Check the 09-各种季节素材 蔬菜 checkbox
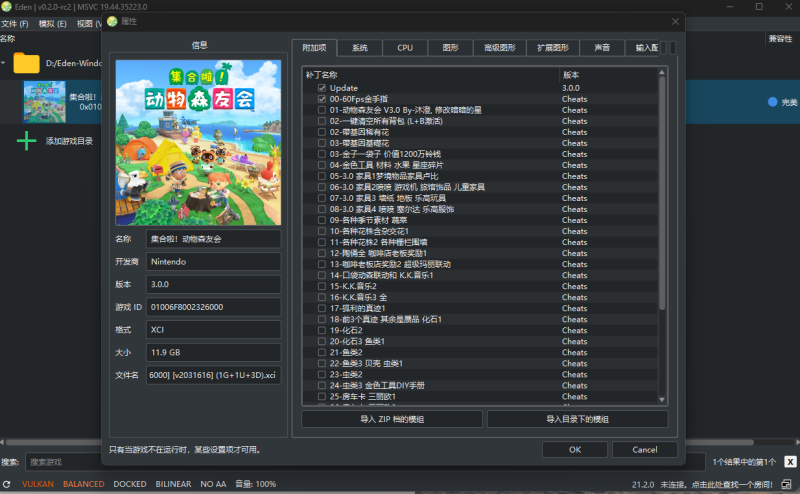Viewport: 800px width, 494px height. [x=321, y=220]
